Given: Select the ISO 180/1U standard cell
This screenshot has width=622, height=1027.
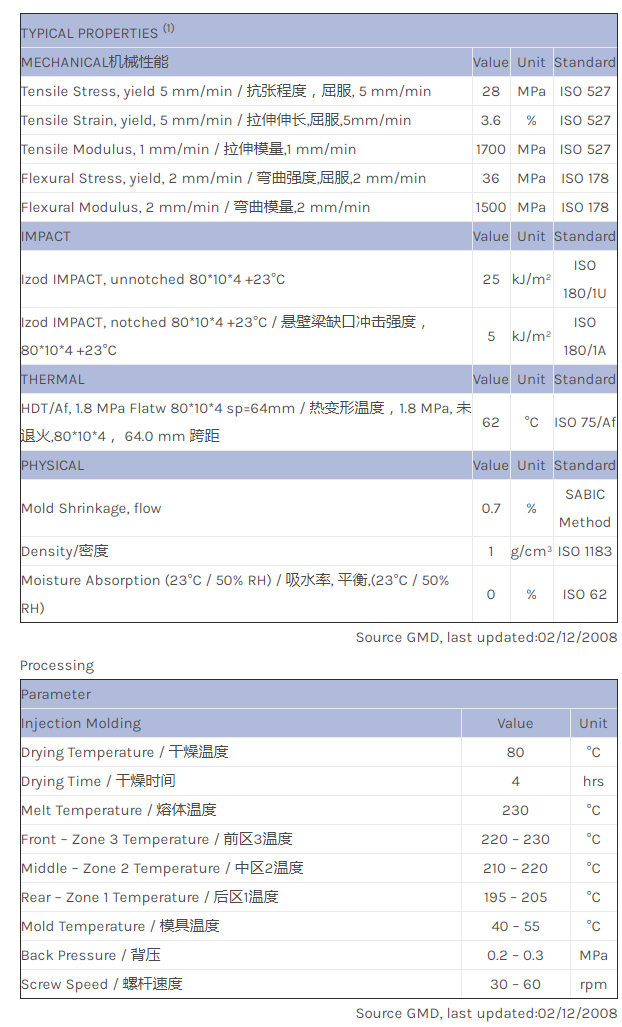Looking at the screenshot, I should tap(585, 279).
